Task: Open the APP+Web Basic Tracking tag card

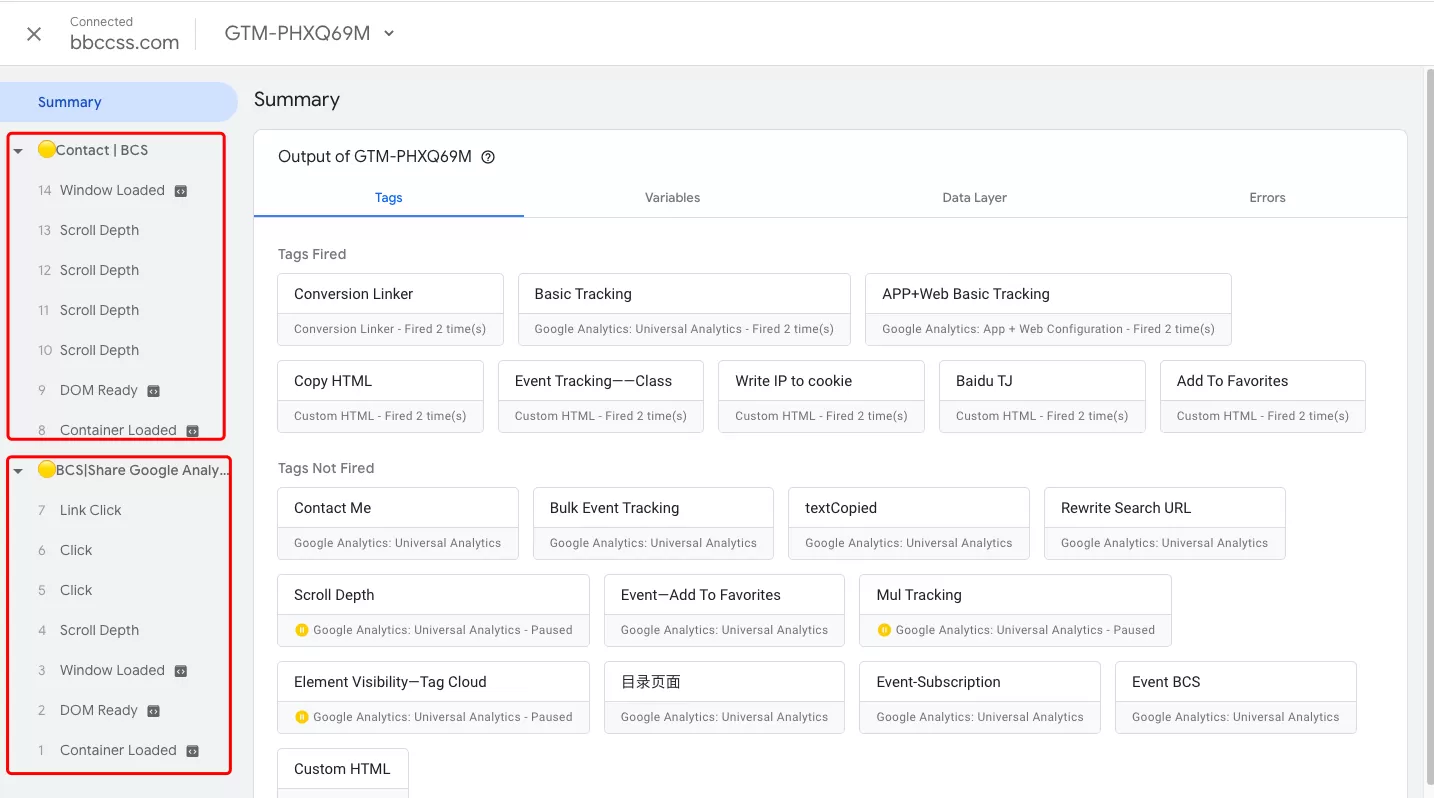Action: pyautogui.click(x=1048, y=310)
